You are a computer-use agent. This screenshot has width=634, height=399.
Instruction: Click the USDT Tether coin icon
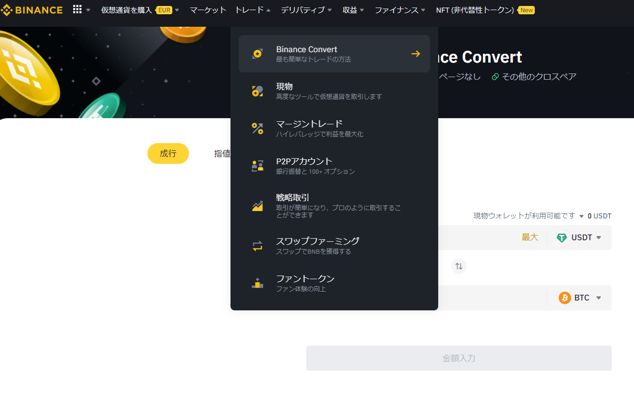click(562, 238)
